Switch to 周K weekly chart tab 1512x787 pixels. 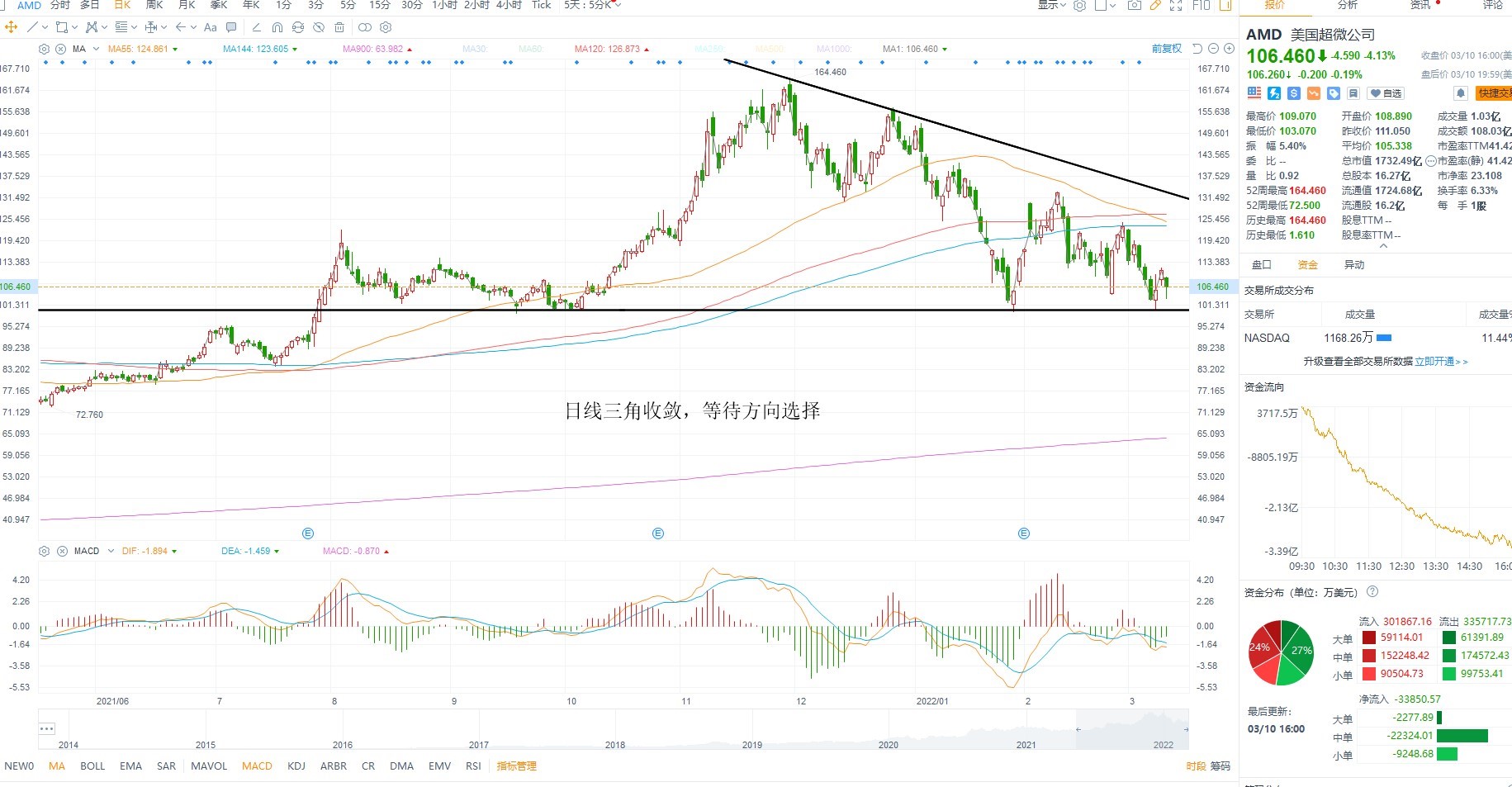154,5
